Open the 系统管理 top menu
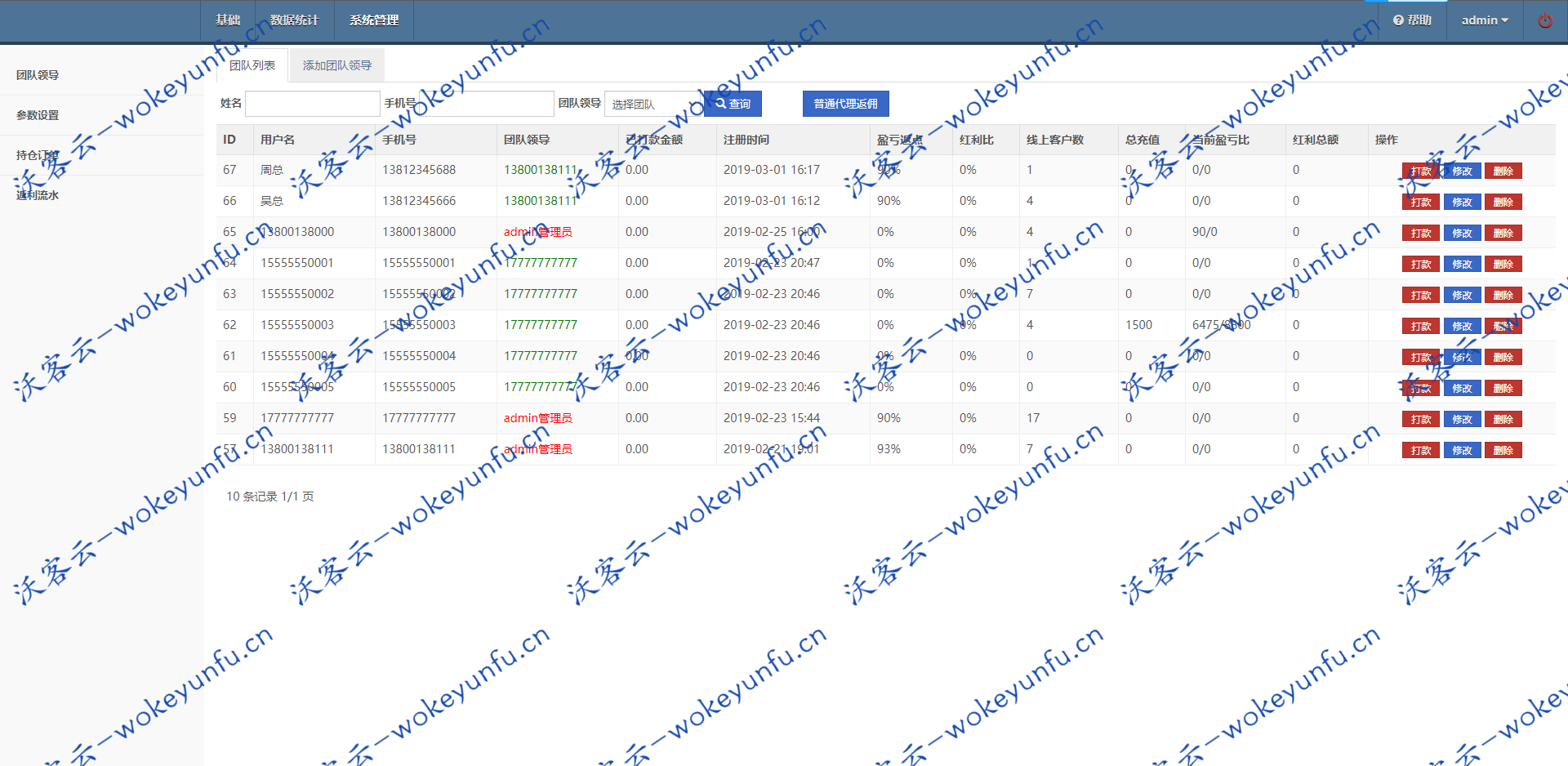This screenshot has height=766, width=1568. coord(374,20)
